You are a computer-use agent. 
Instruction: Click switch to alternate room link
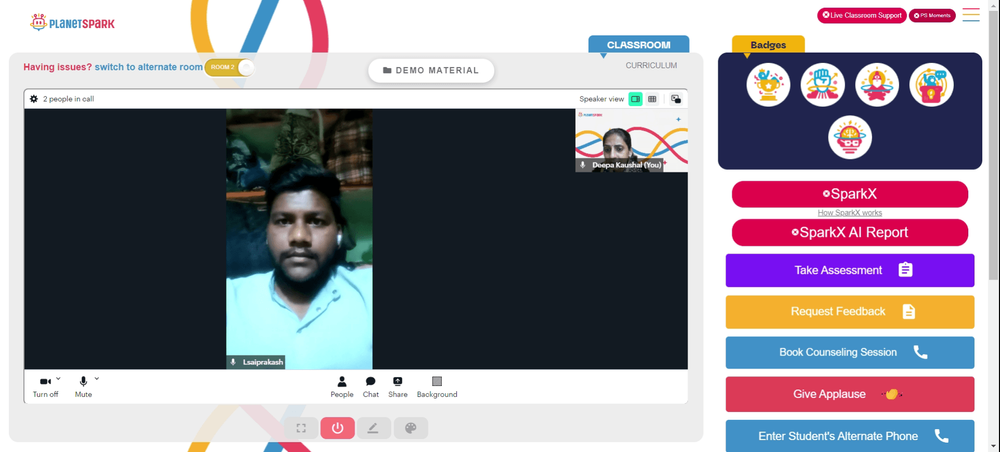point(149,67)
